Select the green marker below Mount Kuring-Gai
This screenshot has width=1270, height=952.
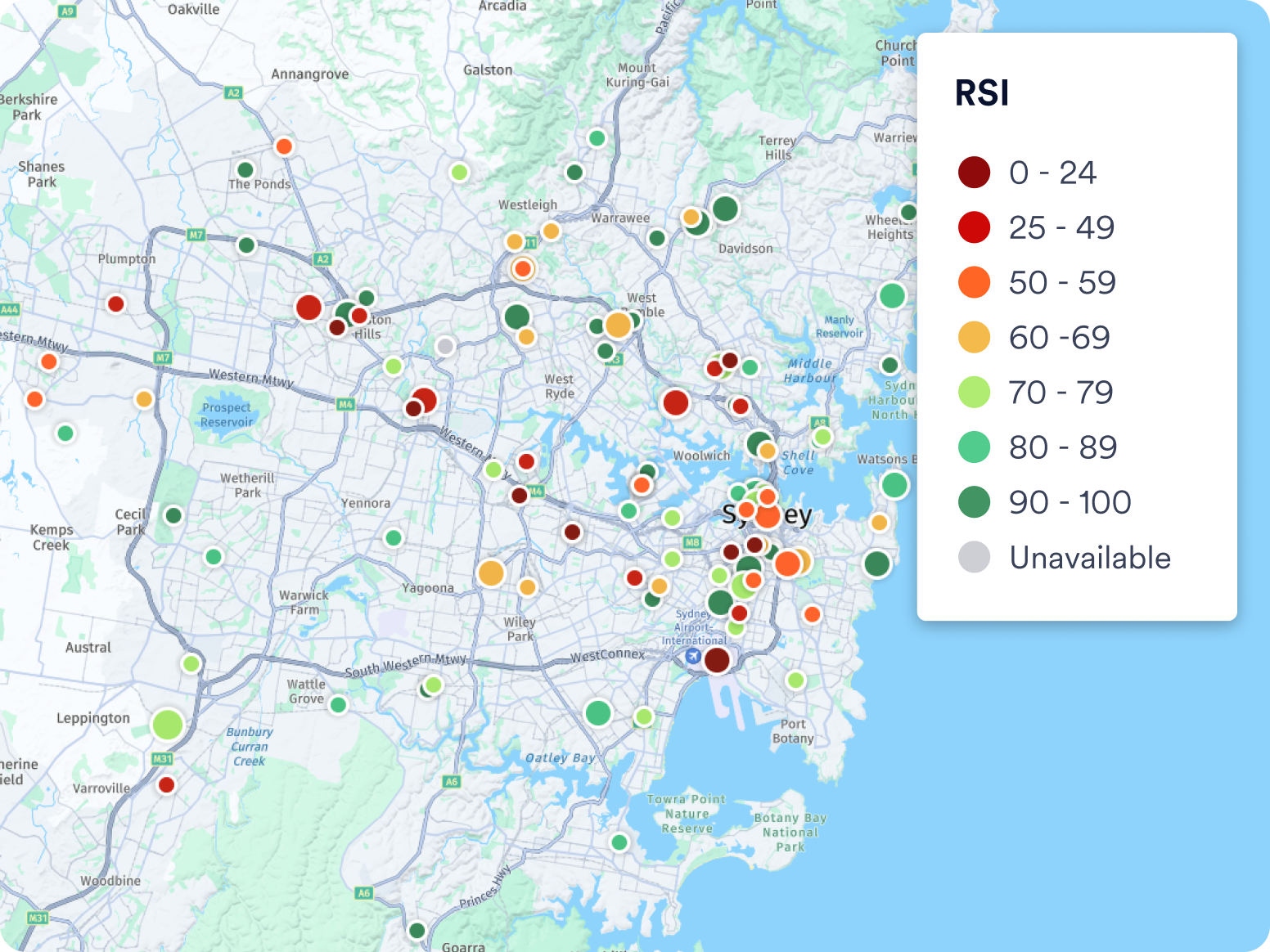tap(597, 138)
